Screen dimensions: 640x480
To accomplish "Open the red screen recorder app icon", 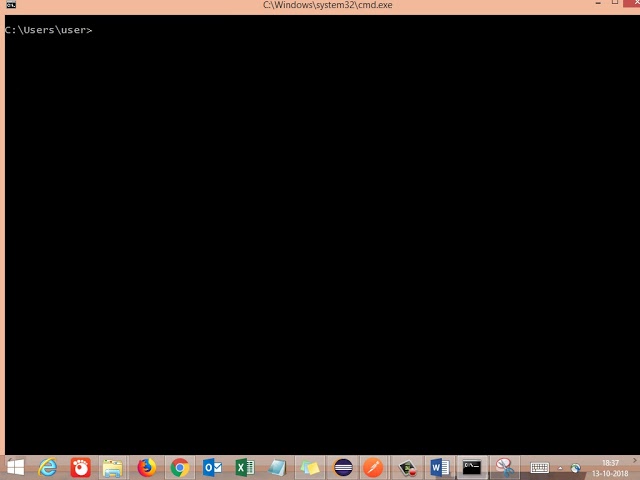I will click(80, 467).
